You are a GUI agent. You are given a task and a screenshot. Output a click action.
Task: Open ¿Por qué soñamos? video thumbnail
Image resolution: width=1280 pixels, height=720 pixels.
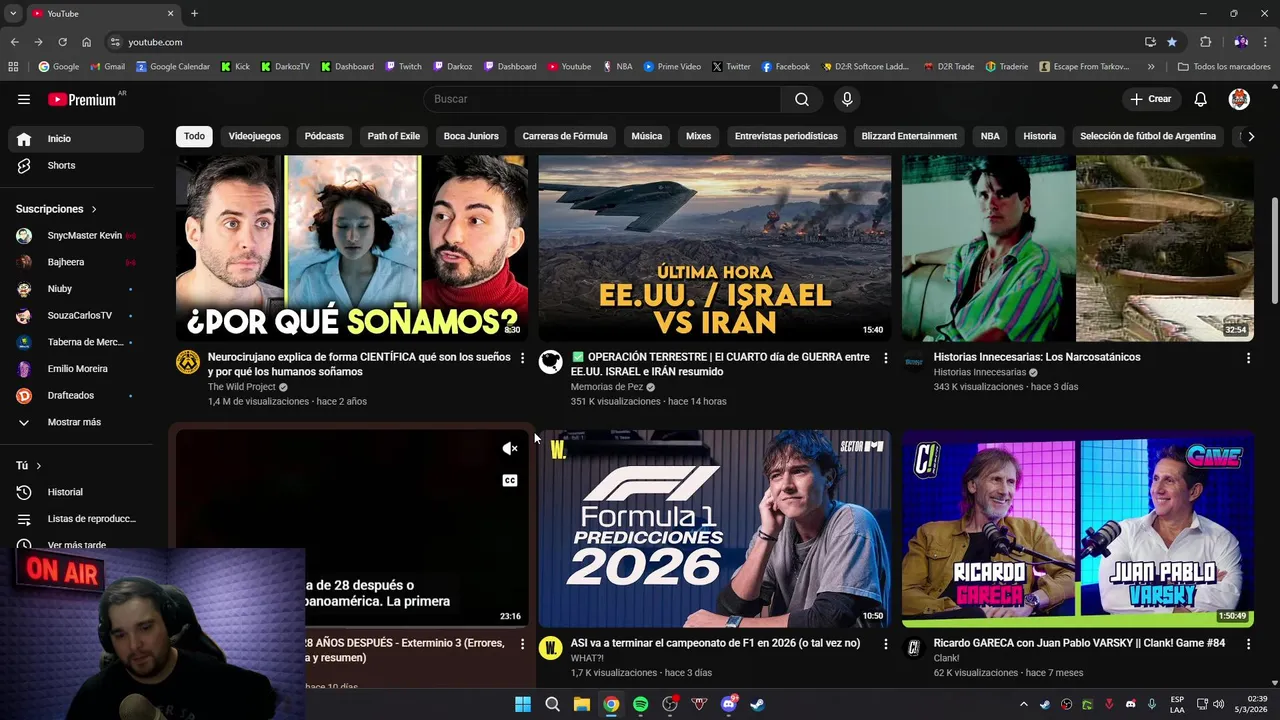[352, 248]
